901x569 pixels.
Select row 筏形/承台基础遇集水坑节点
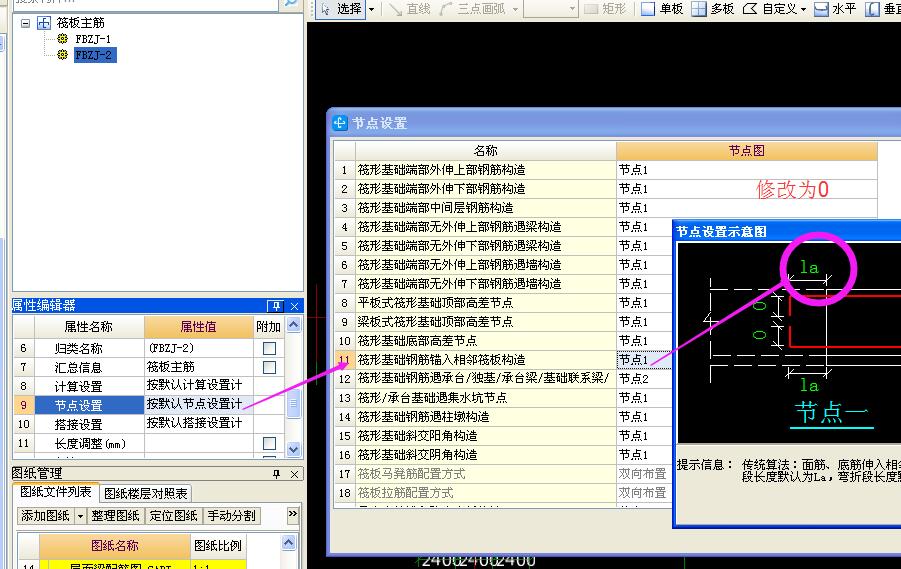[486, 398]
